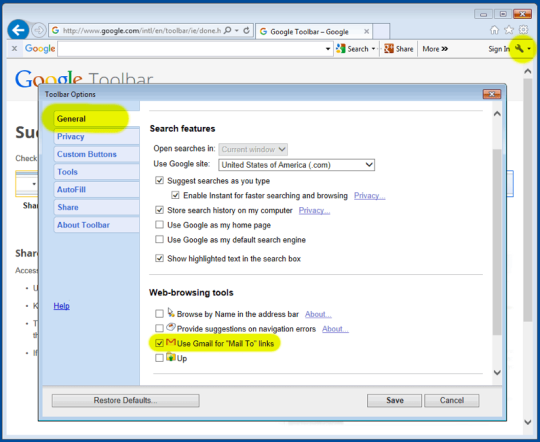Click the Google logo on the toolbar
The width and height of the screenshot is (540, 442).
40,49
